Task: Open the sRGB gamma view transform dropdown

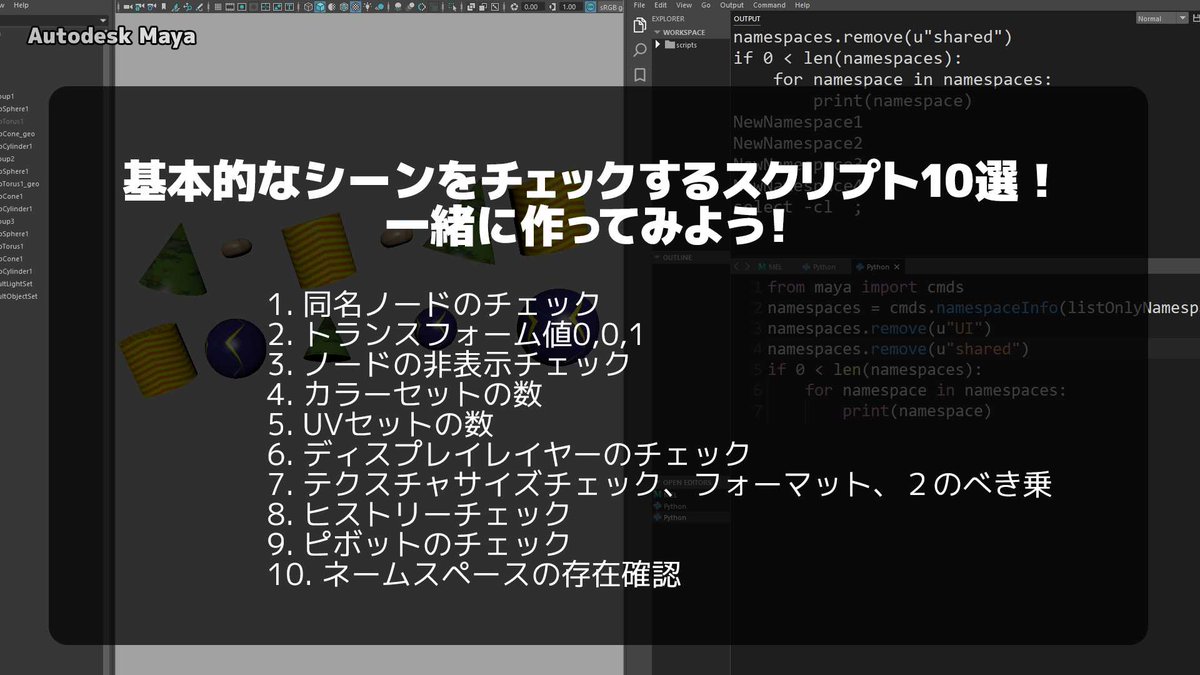Action: coord(611,7)
